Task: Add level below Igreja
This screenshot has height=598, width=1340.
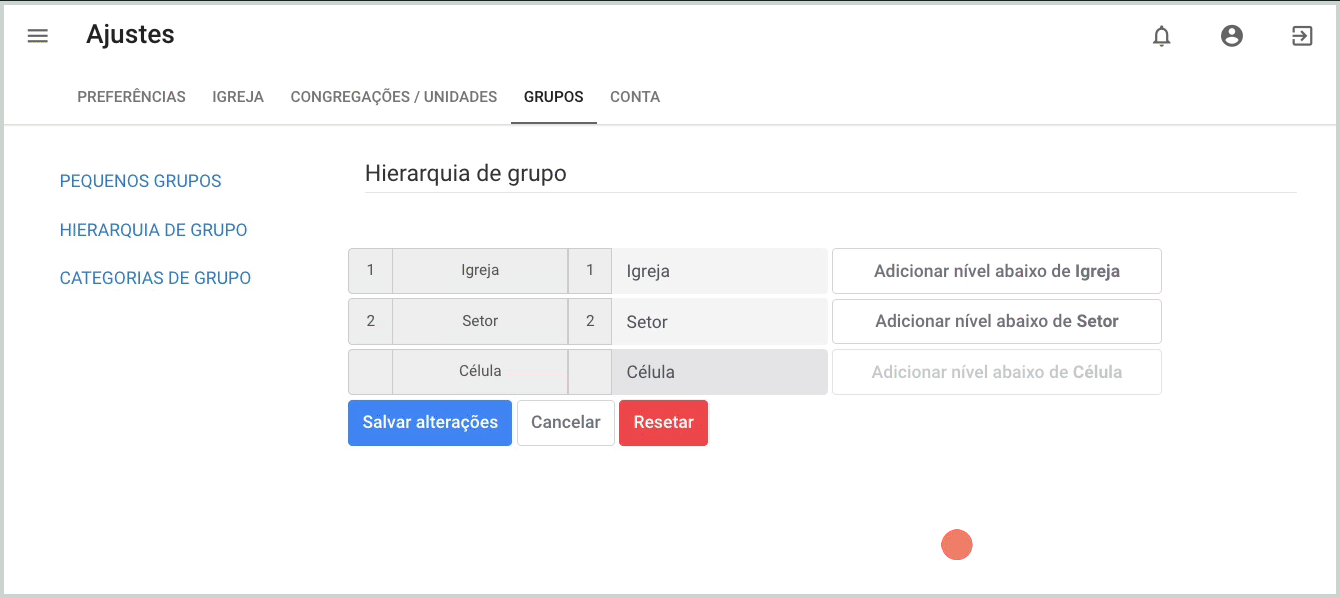Action: (x=997, y=271)
